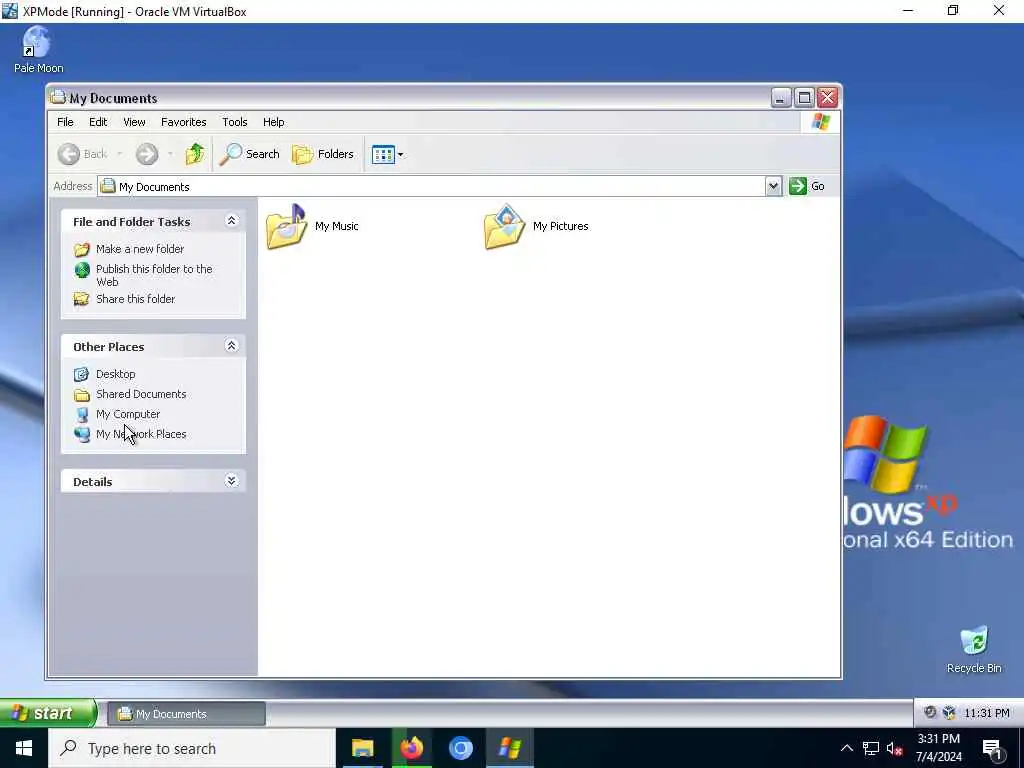Click the XP clock showing 11:31 PM

[987, 713]
